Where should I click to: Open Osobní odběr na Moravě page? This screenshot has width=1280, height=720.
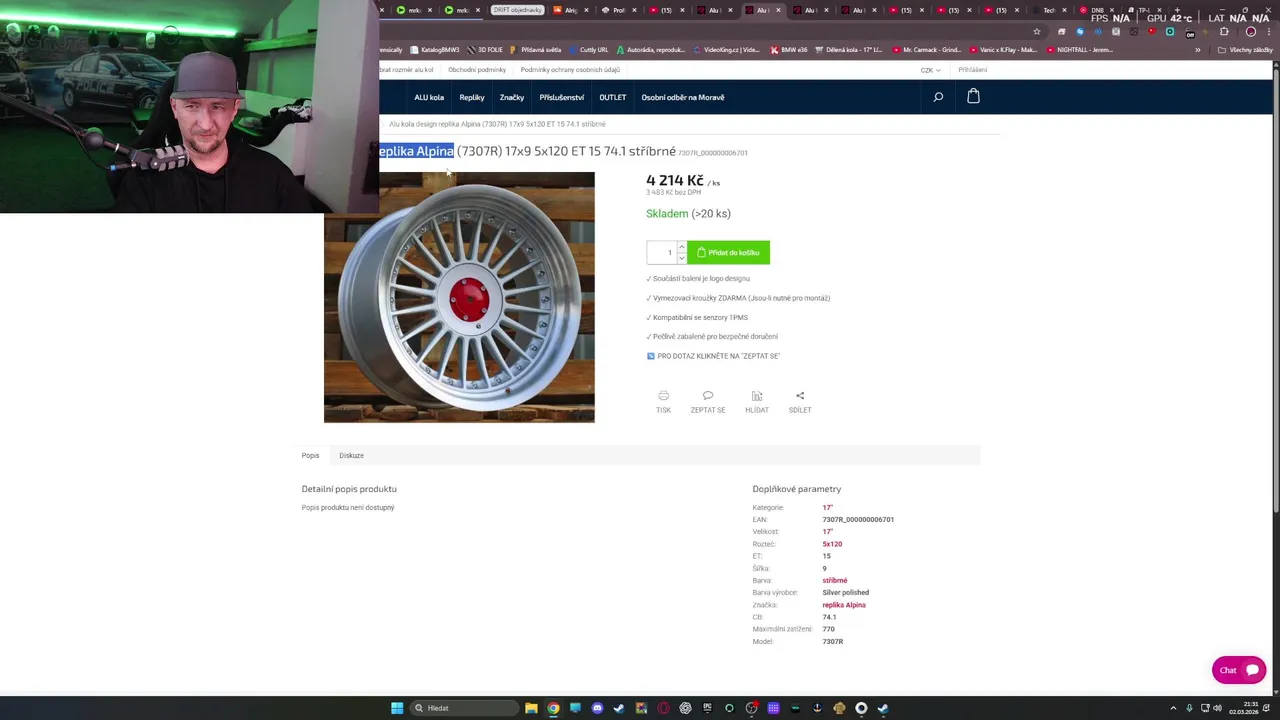click(683, 97)
